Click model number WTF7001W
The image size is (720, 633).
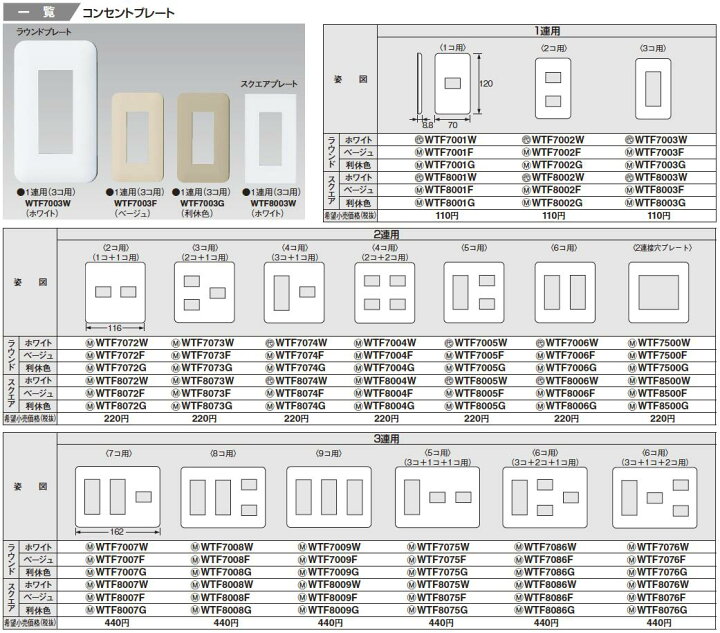[x=450, y=140]
